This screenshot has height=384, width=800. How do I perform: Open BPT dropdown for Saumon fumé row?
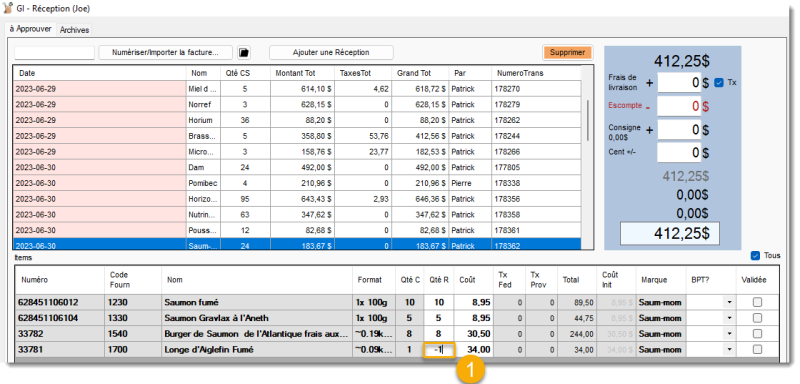[729, 302]
